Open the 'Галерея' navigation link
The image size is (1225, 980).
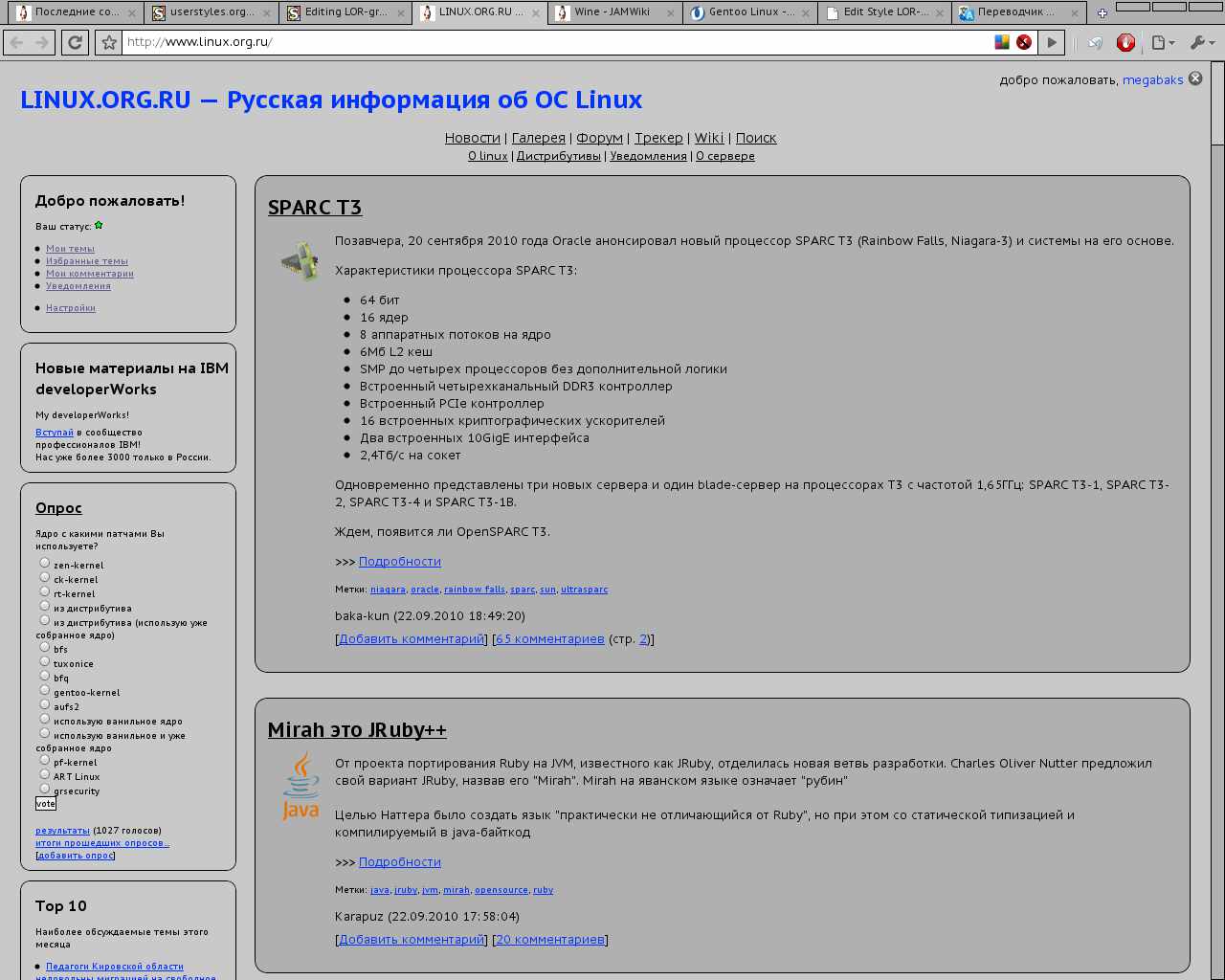coord(539,138)
